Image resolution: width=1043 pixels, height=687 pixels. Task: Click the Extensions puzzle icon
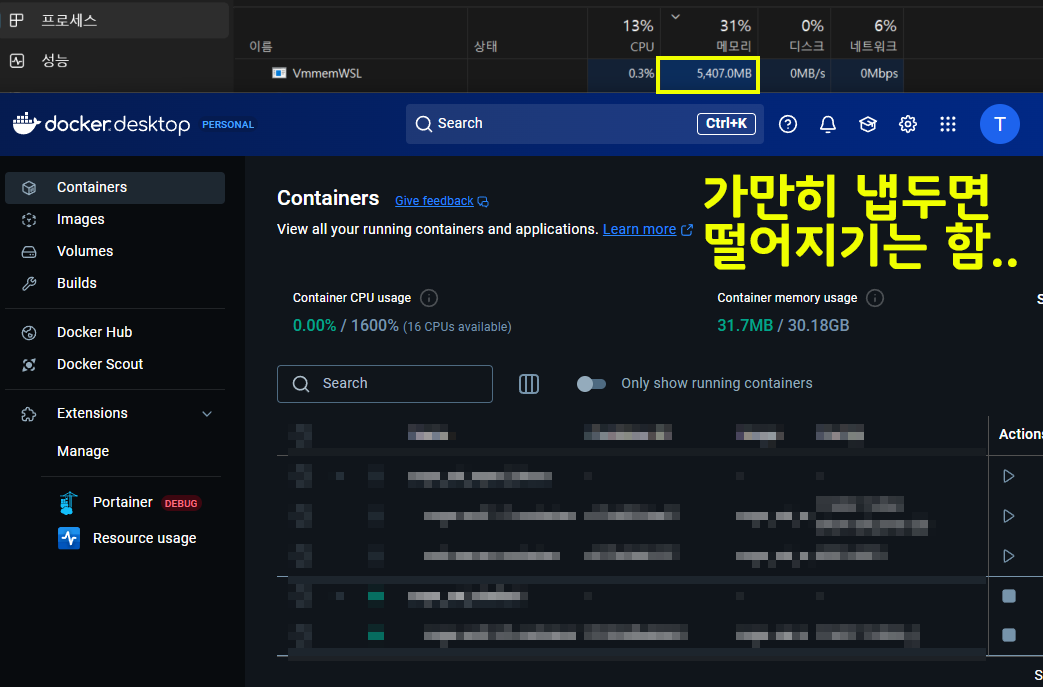click(29, 414)
